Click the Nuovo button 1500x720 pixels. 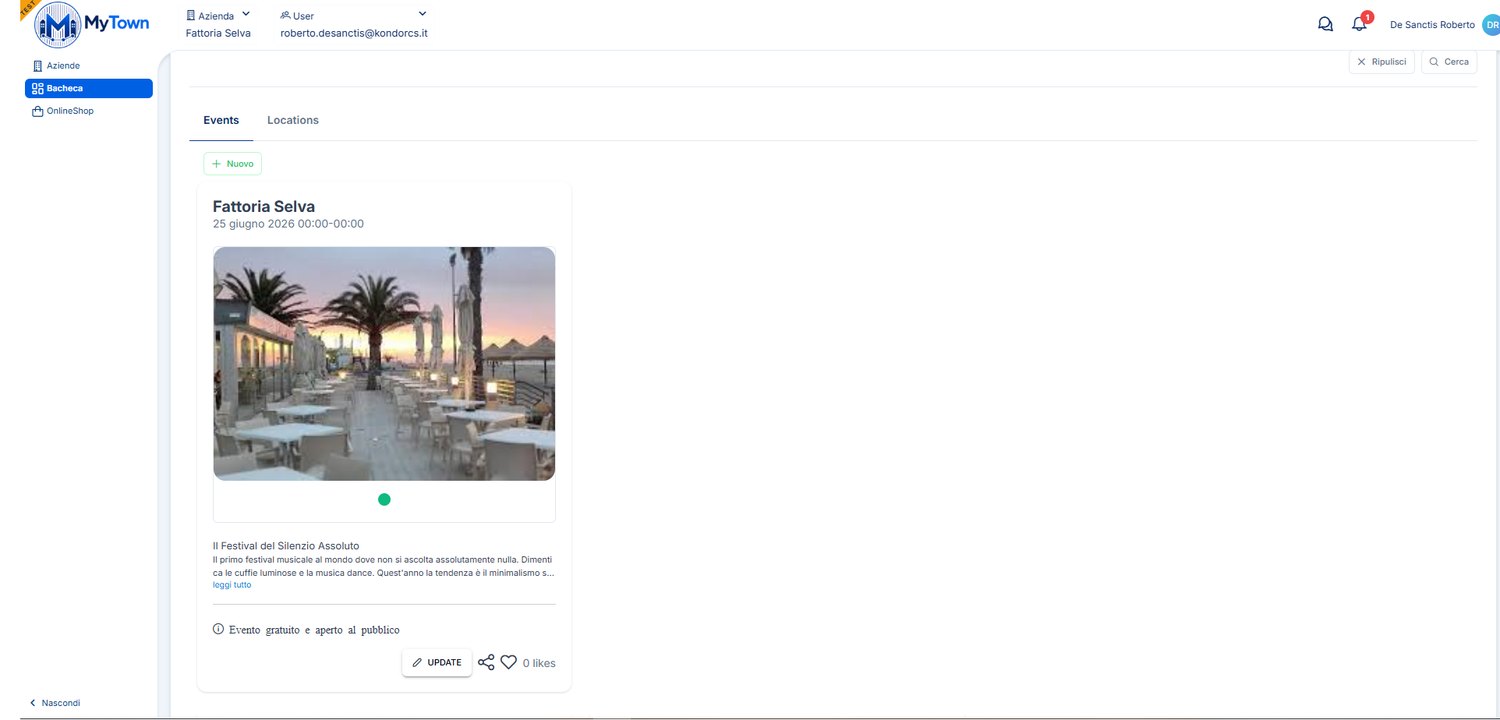click(233, 163)
